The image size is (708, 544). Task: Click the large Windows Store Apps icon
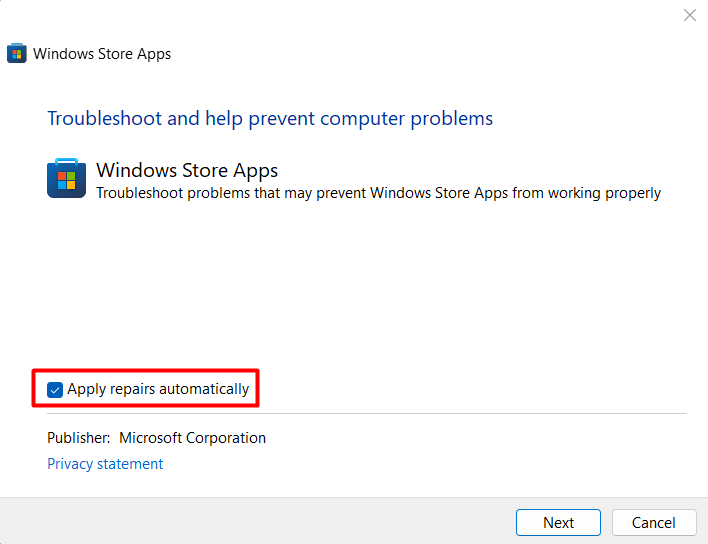(x=66, y=179)
